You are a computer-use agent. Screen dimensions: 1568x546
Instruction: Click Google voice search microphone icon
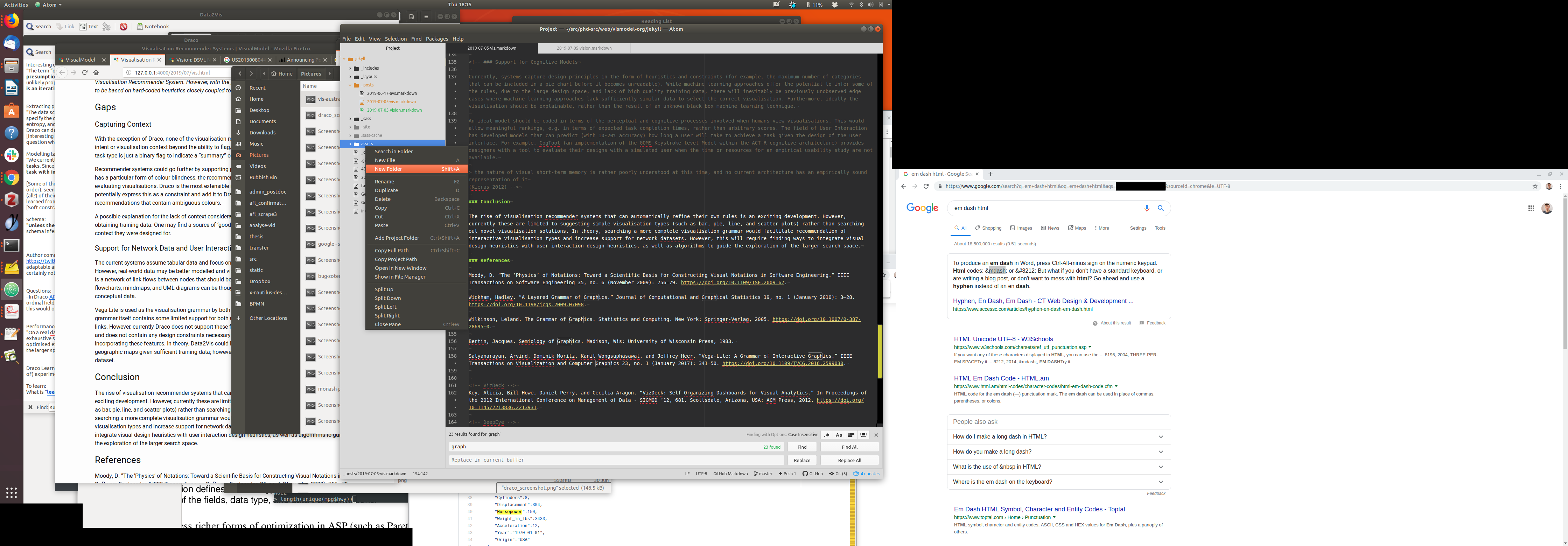1147,208
